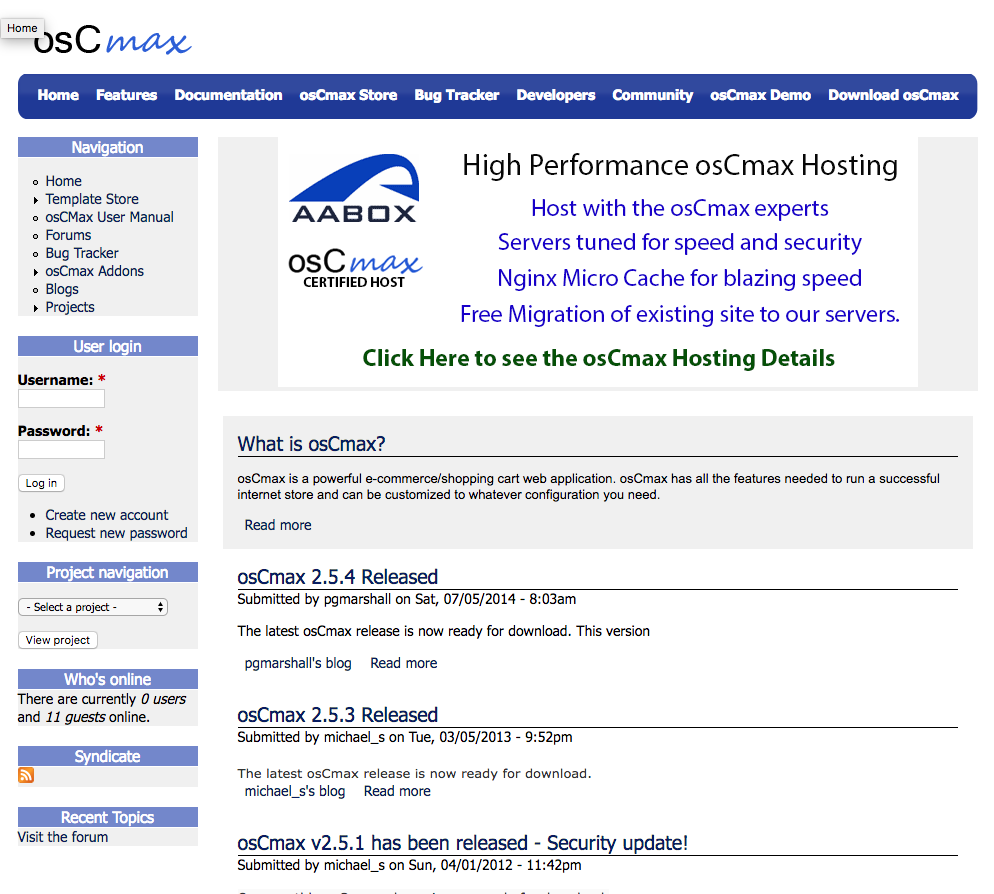Click Read more beside michael_s's blog
The height and width of the screenshot is (894, 994).
click(x=397, y=791)
